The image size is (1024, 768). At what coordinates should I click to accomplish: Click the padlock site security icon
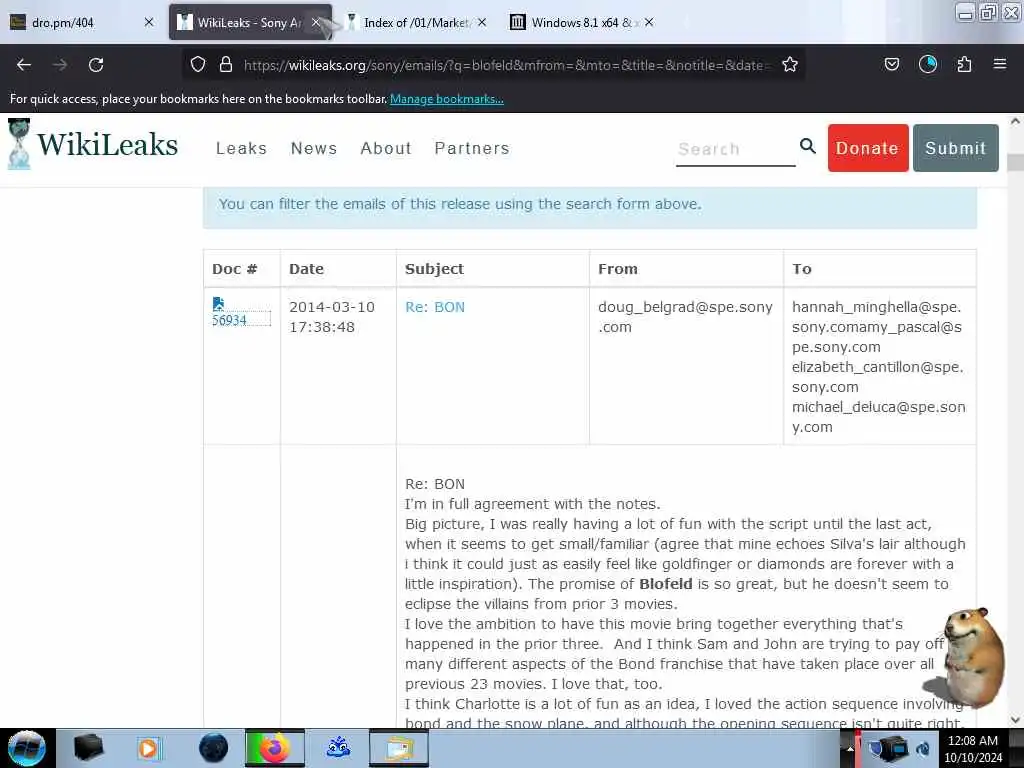(226, 65)
